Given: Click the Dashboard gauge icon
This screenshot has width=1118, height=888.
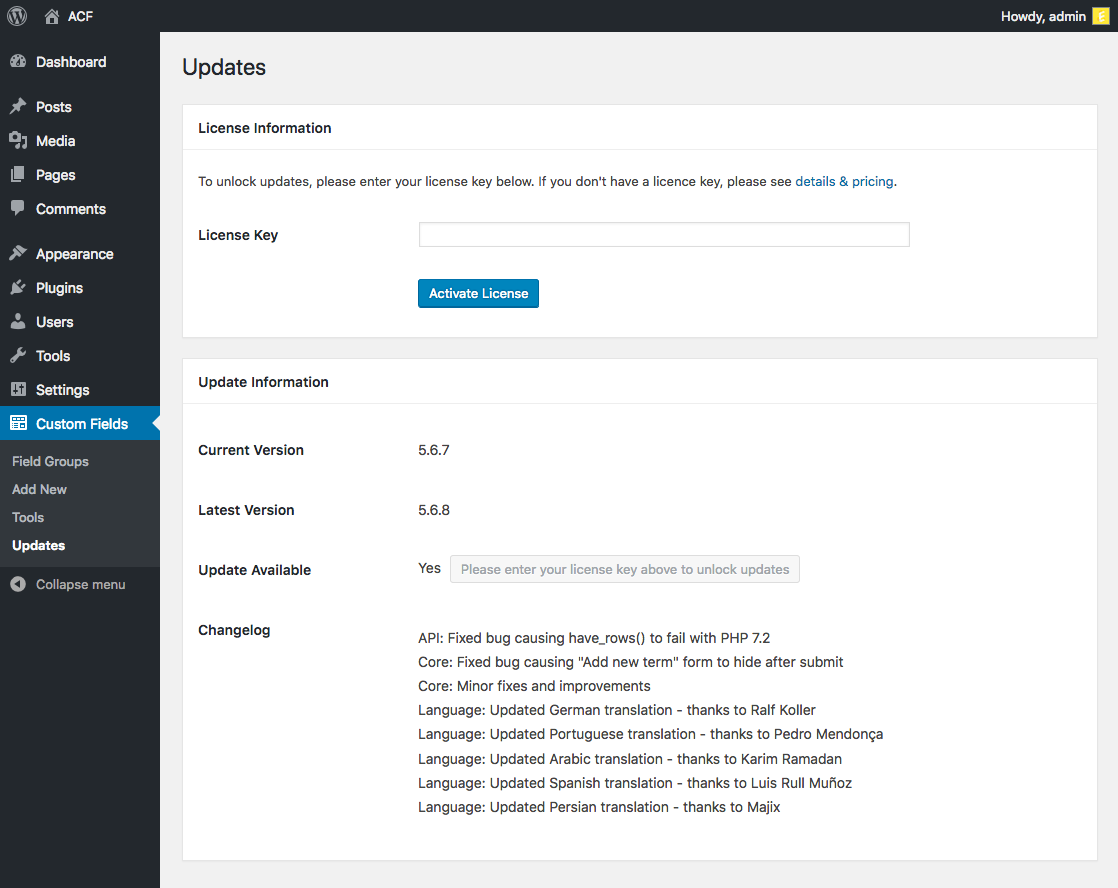Looking at the screenshot, I should coord(19,62).
